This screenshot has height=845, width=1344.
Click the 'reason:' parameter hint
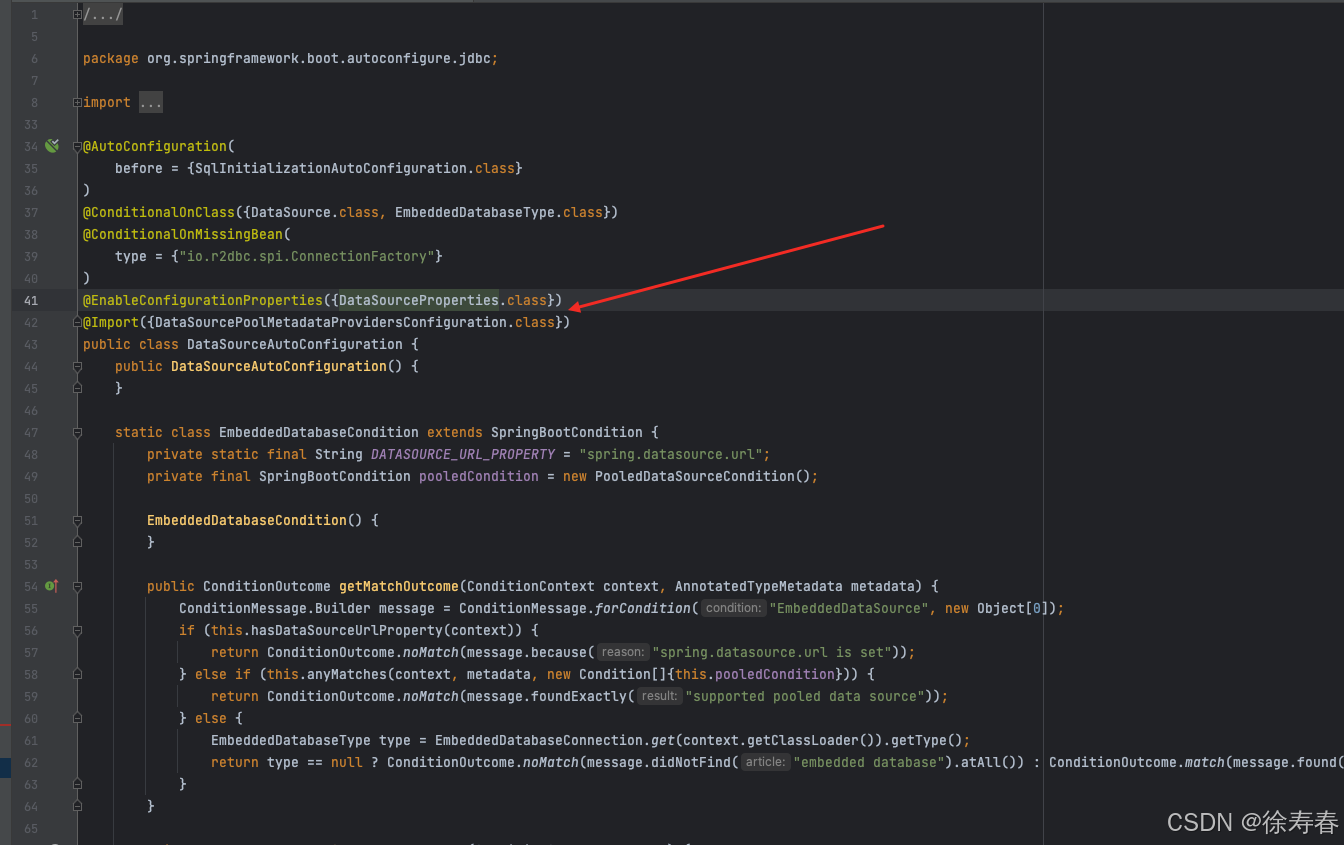pyautogui.click(x=622, y=652)
